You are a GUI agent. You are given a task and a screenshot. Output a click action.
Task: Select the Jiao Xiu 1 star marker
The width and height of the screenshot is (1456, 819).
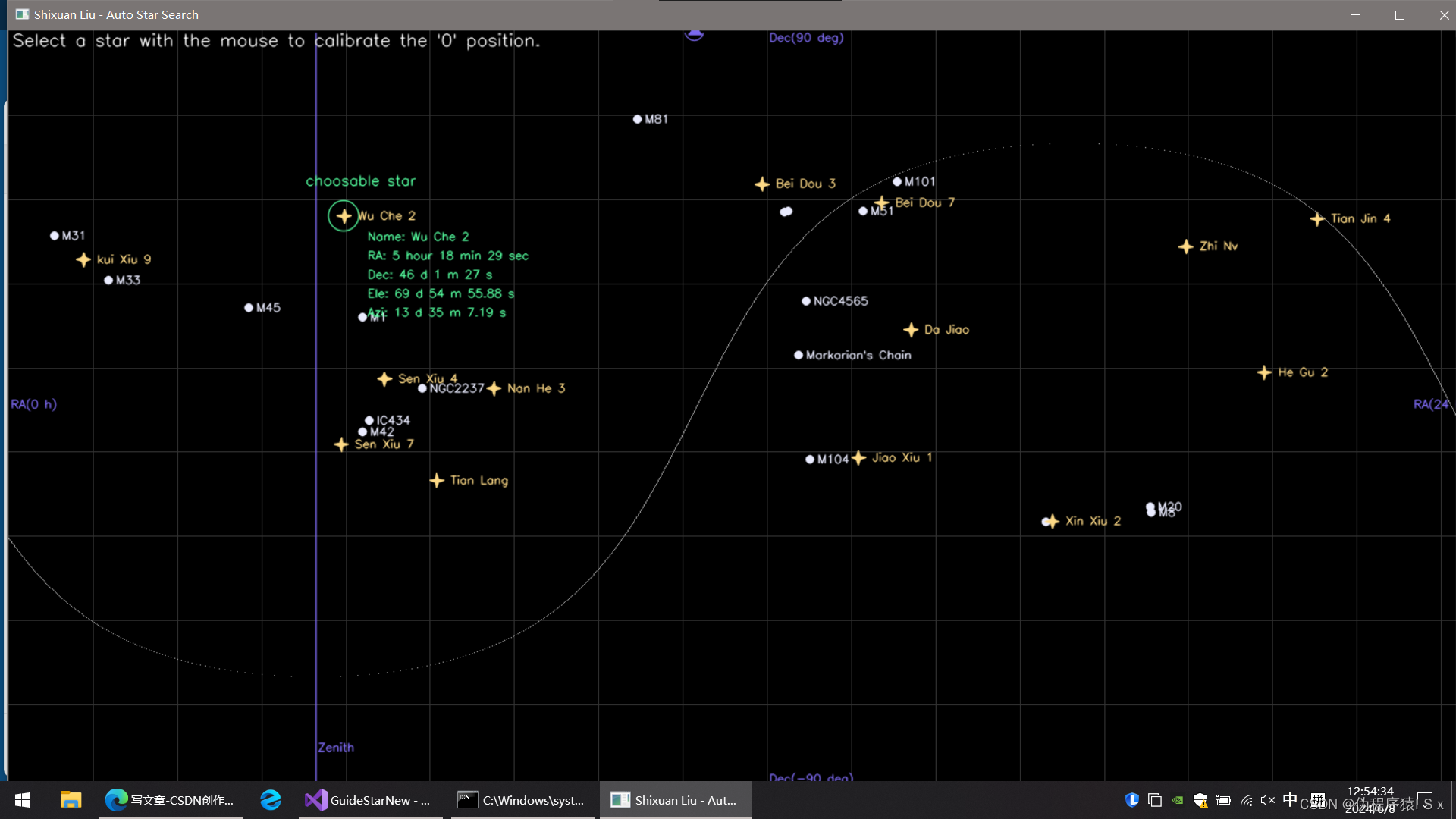(x=858, y=458)
